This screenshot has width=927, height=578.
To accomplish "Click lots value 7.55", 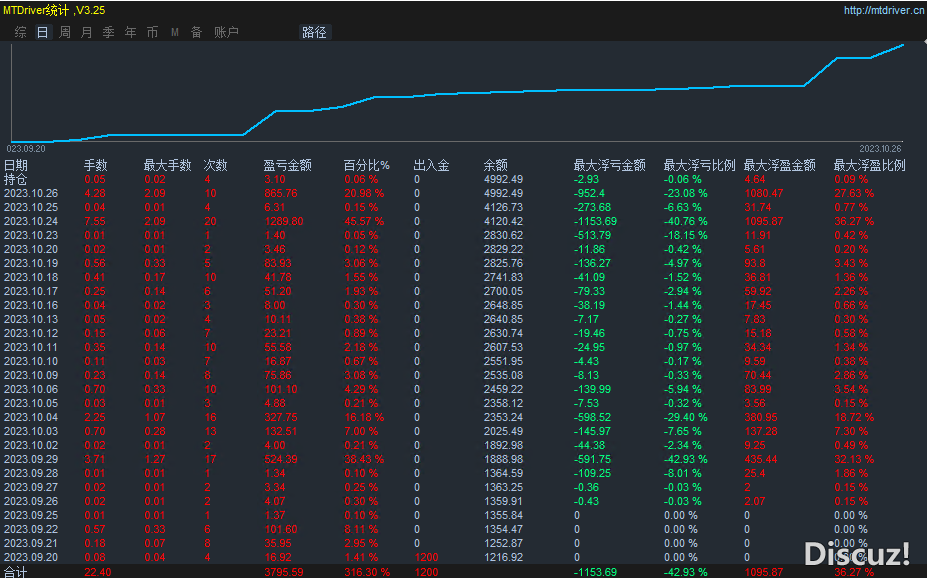I will click(x=95, y=221).
